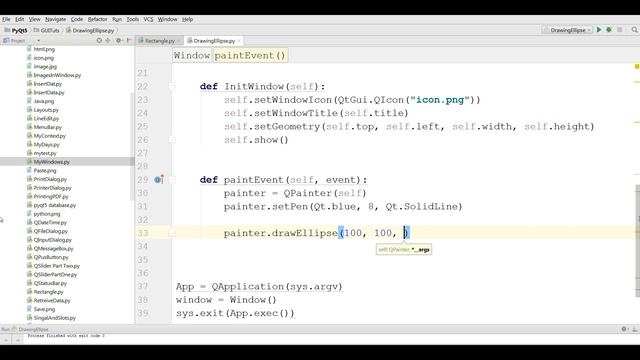
Task: Open the Project view dropdown
Action: [38, 40]
